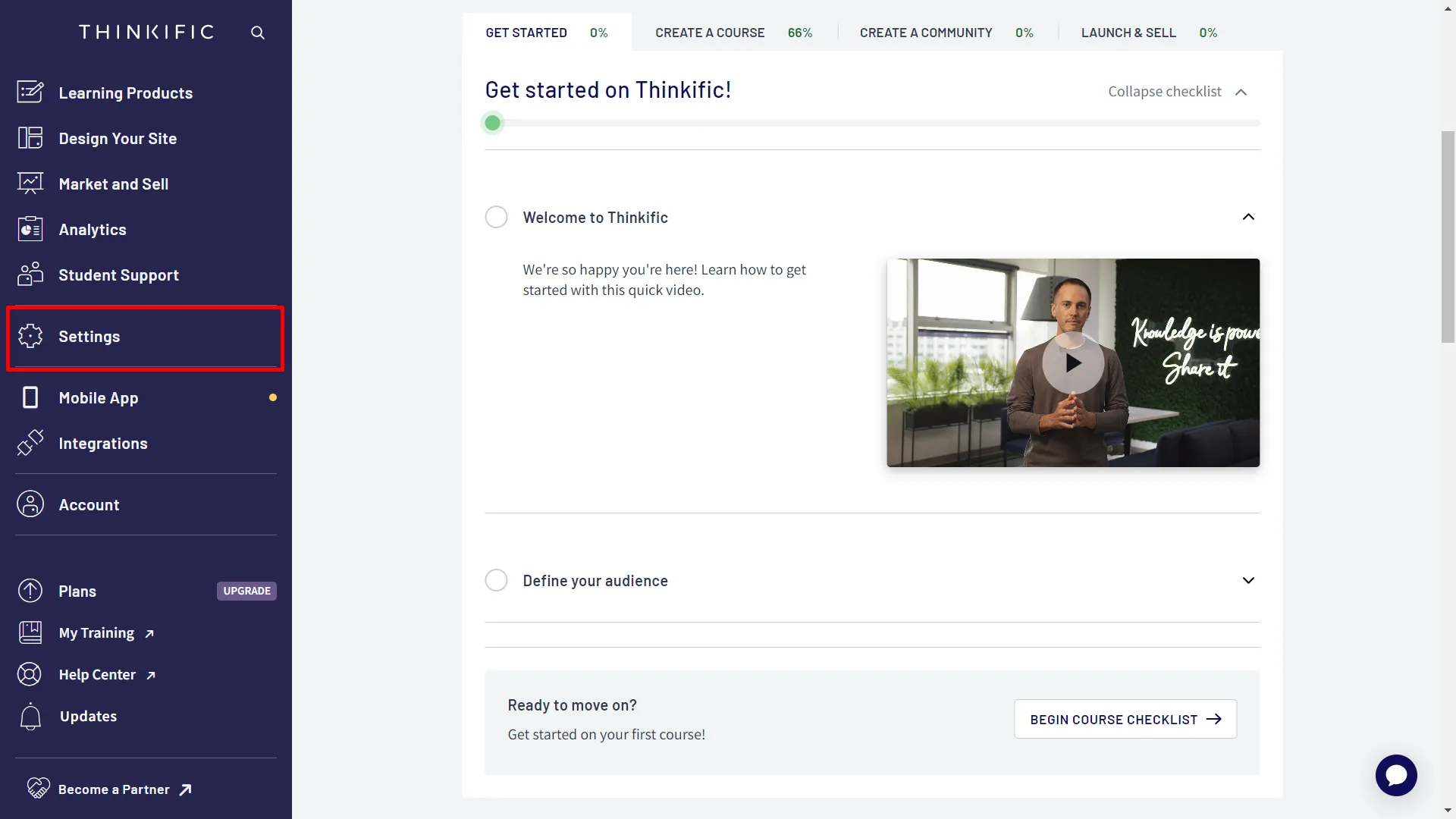Viewport: 1456px width, 819px height.
Task: Click the Mobile App icon
Action: (x=29, y=397)
